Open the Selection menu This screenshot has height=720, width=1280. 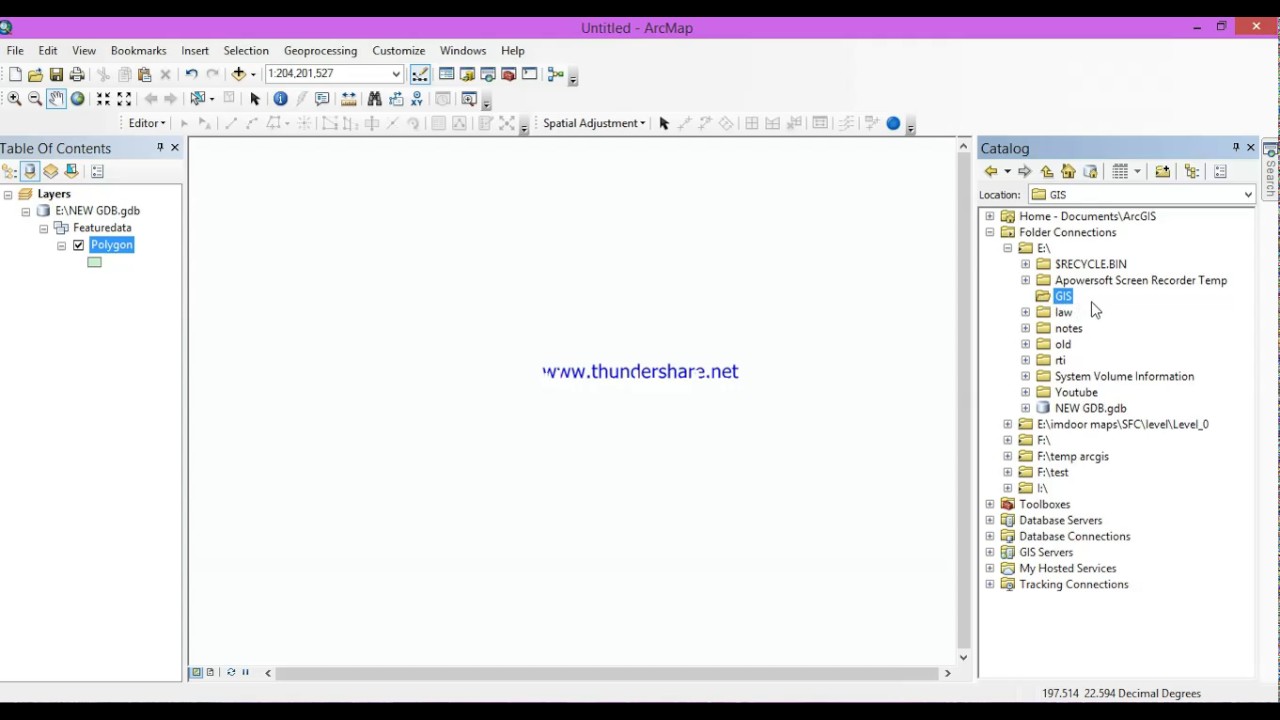click(x=246, y=50)
